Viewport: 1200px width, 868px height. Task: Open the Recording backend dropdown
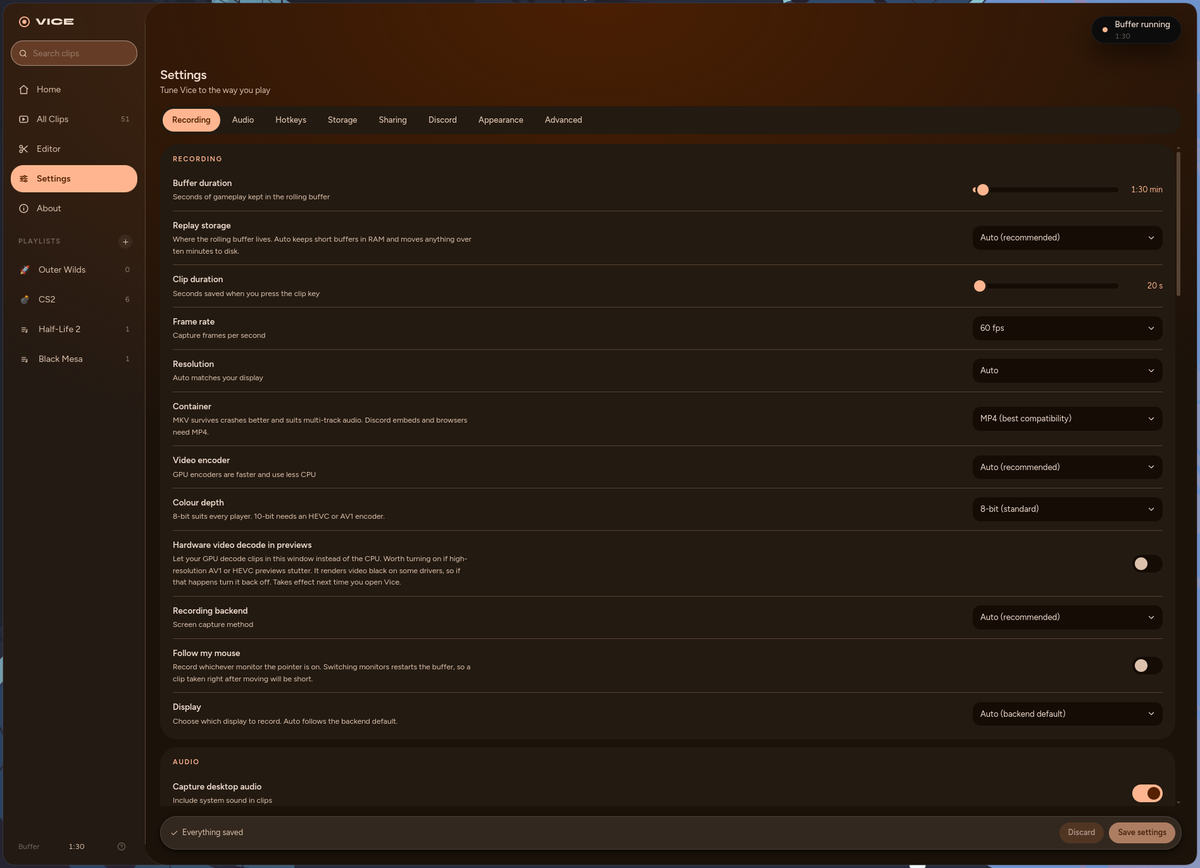[1067, 617]
